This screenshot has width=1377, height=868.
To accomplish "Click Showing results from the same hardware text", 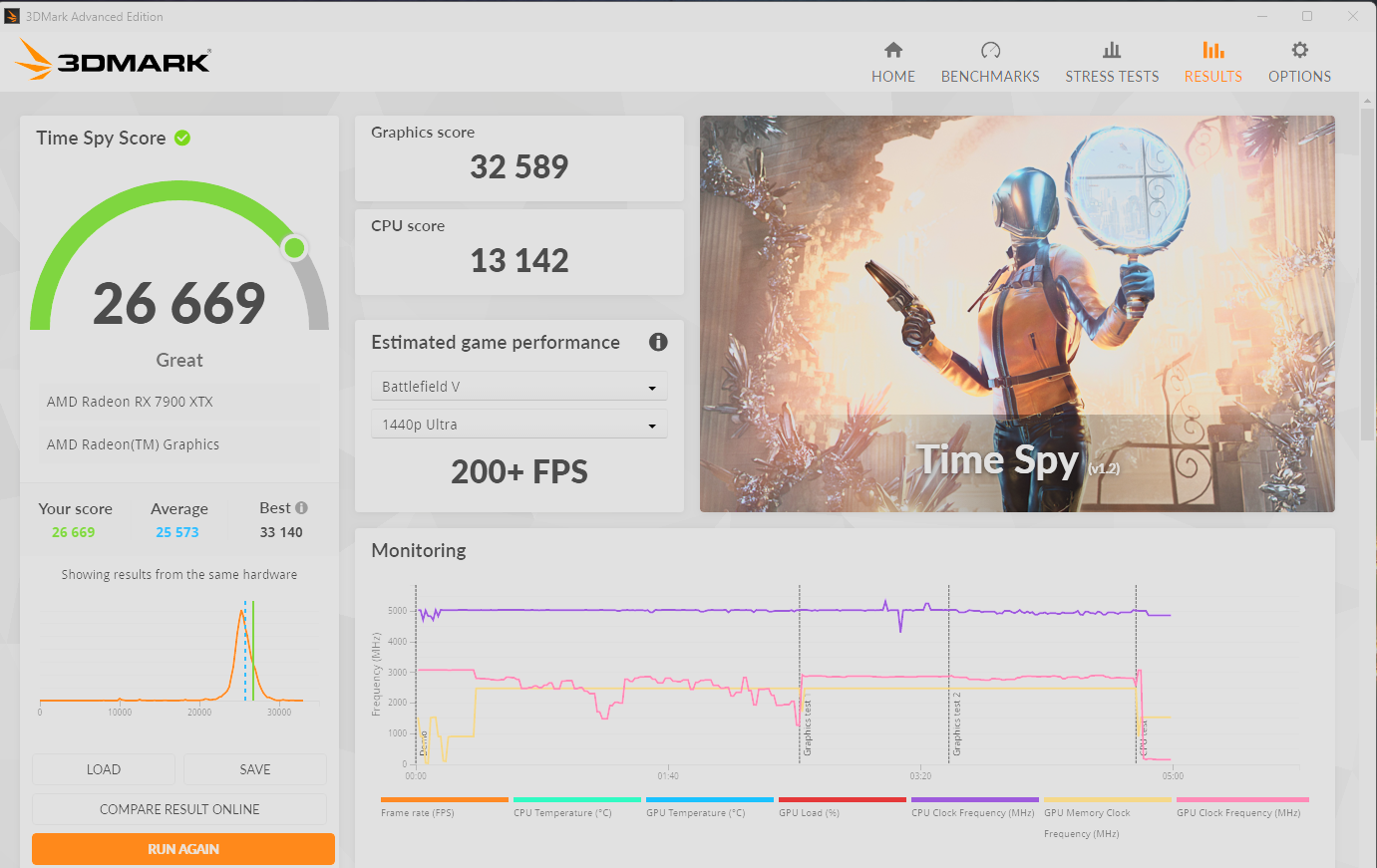I will click(179, 575).
